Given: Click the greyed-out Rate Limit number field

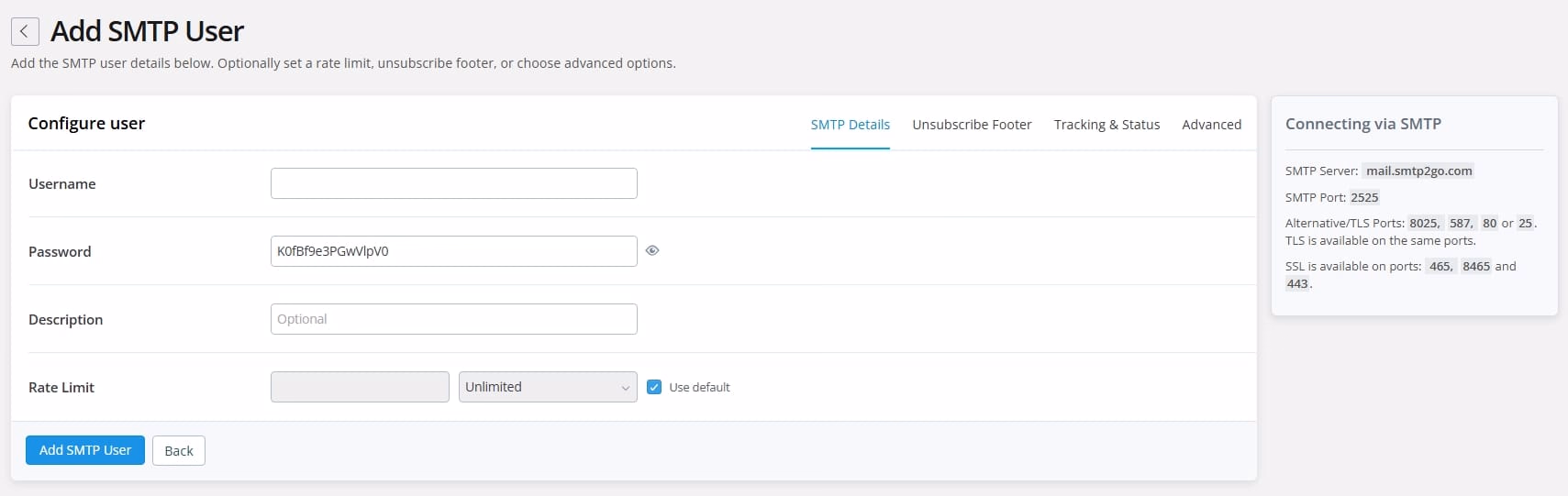Looking at the screenshot, I should (x=360, y=387).
